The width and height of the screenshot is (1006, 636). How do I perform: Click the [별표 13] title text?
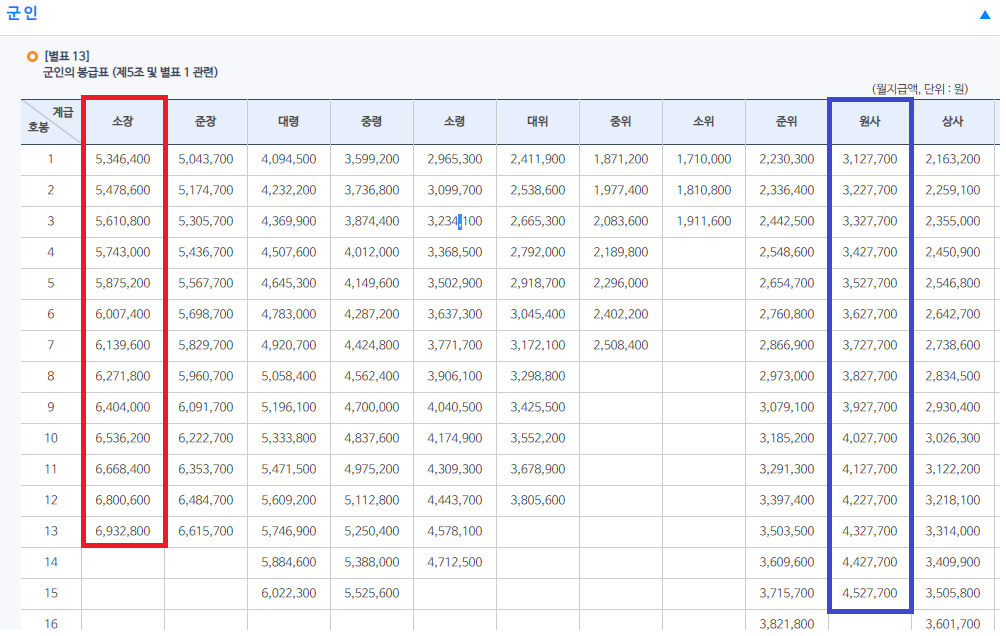pyautogui.click(x=67, y=56)
